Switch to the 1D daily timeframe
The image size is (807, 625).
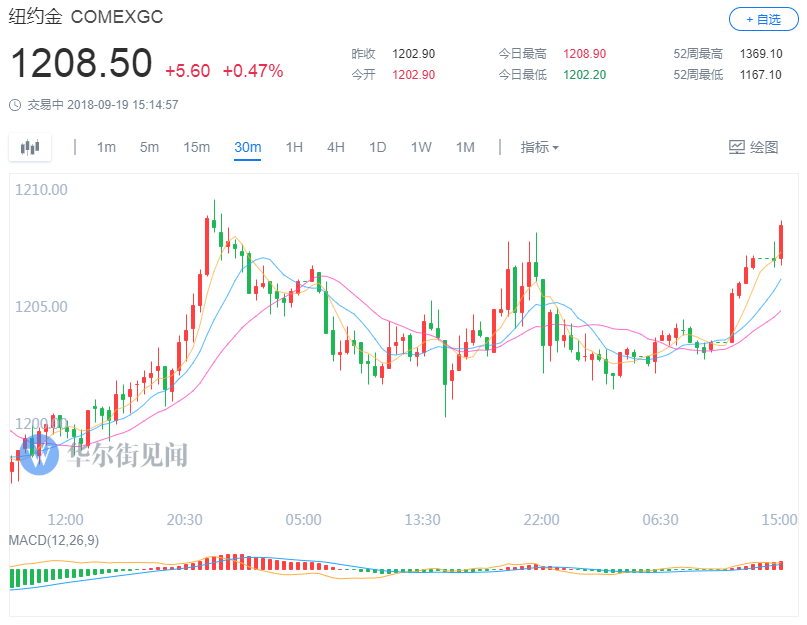pyautogui.click(x=377, y=147)
